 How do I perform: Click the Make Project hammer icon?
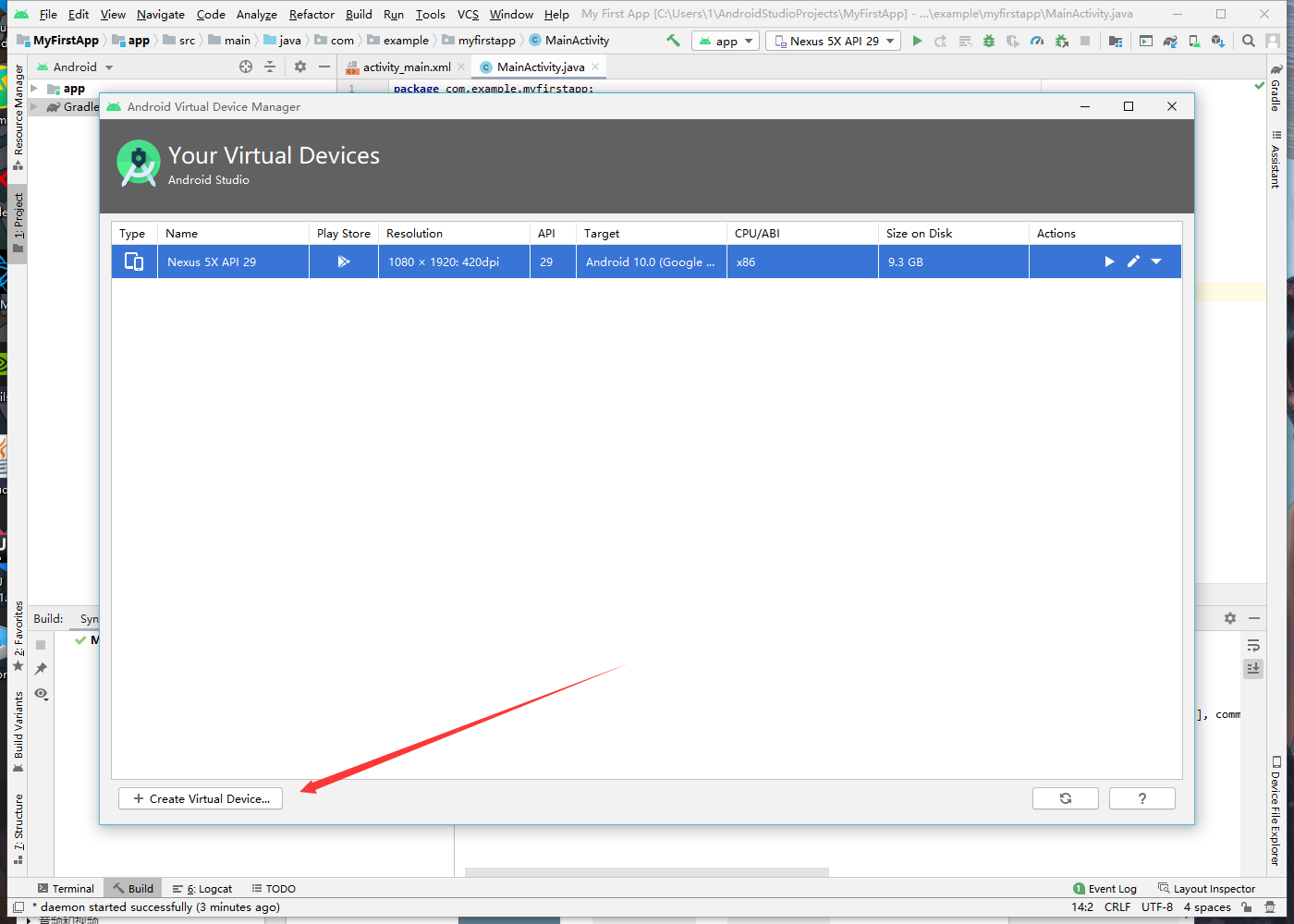[x=673, y=41]
